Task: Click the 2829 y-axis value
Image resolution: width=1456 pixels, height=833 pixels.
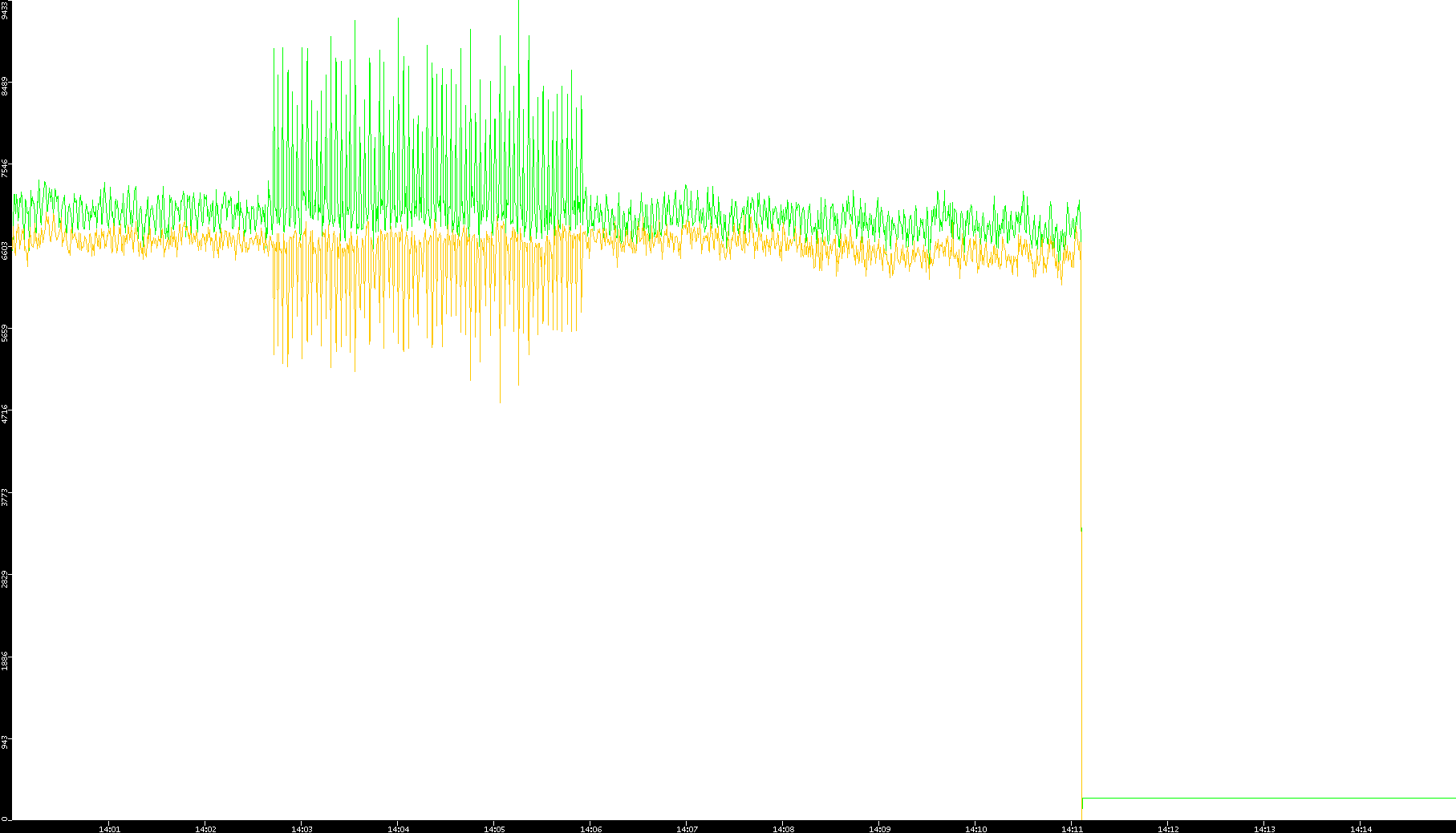Action: click(5, 579)
